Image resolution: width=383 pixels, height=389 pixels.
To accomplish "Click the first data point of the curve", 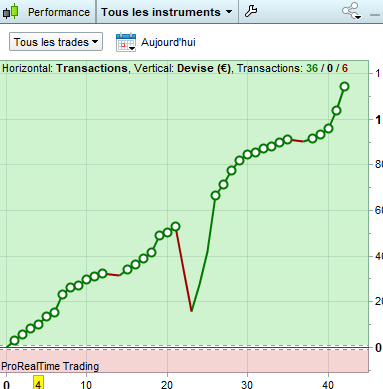I will tap(14, 341).
